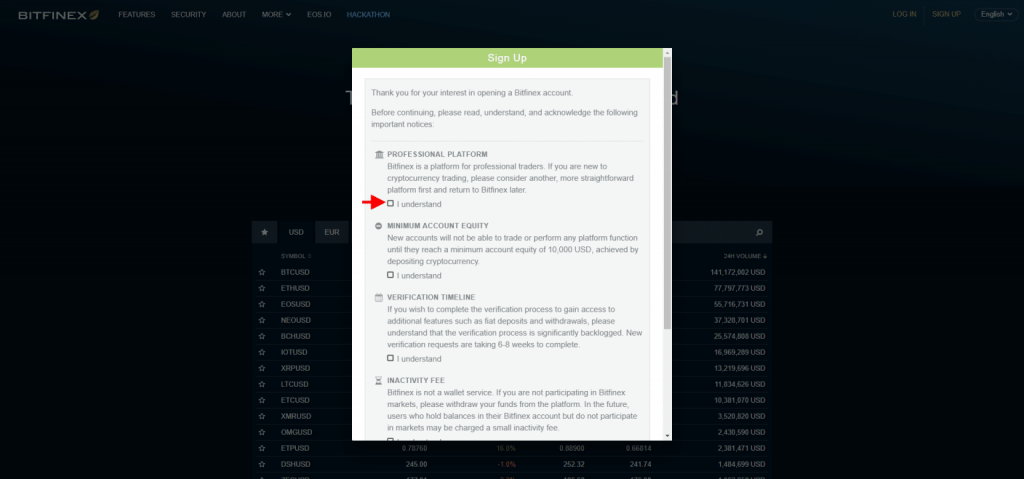The height and width of the screenshot is (479, 1024).
Task: Open the SECURITY menu item
Action: pos(189,14)
